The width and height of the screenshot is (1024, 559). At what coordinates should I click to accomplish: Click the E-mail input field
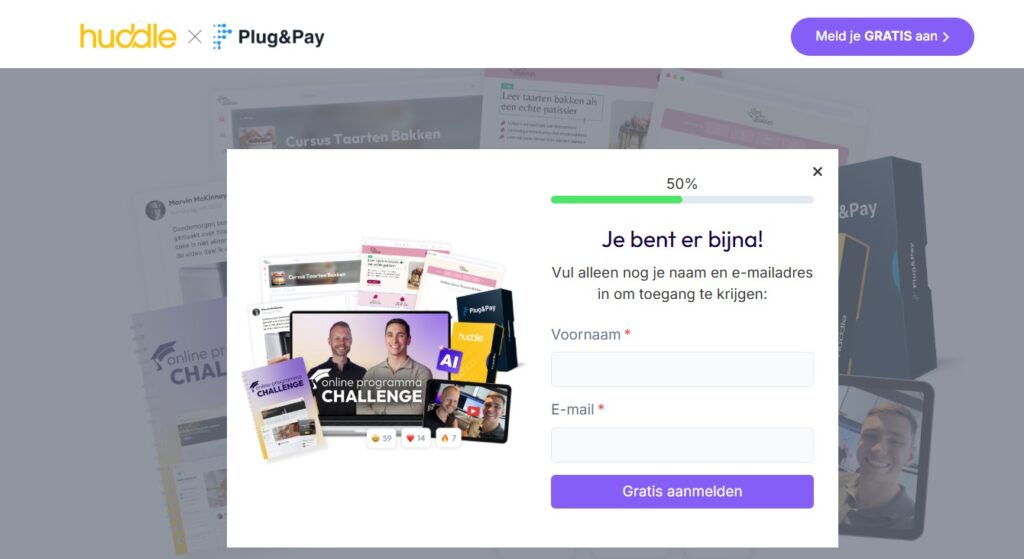682,444
